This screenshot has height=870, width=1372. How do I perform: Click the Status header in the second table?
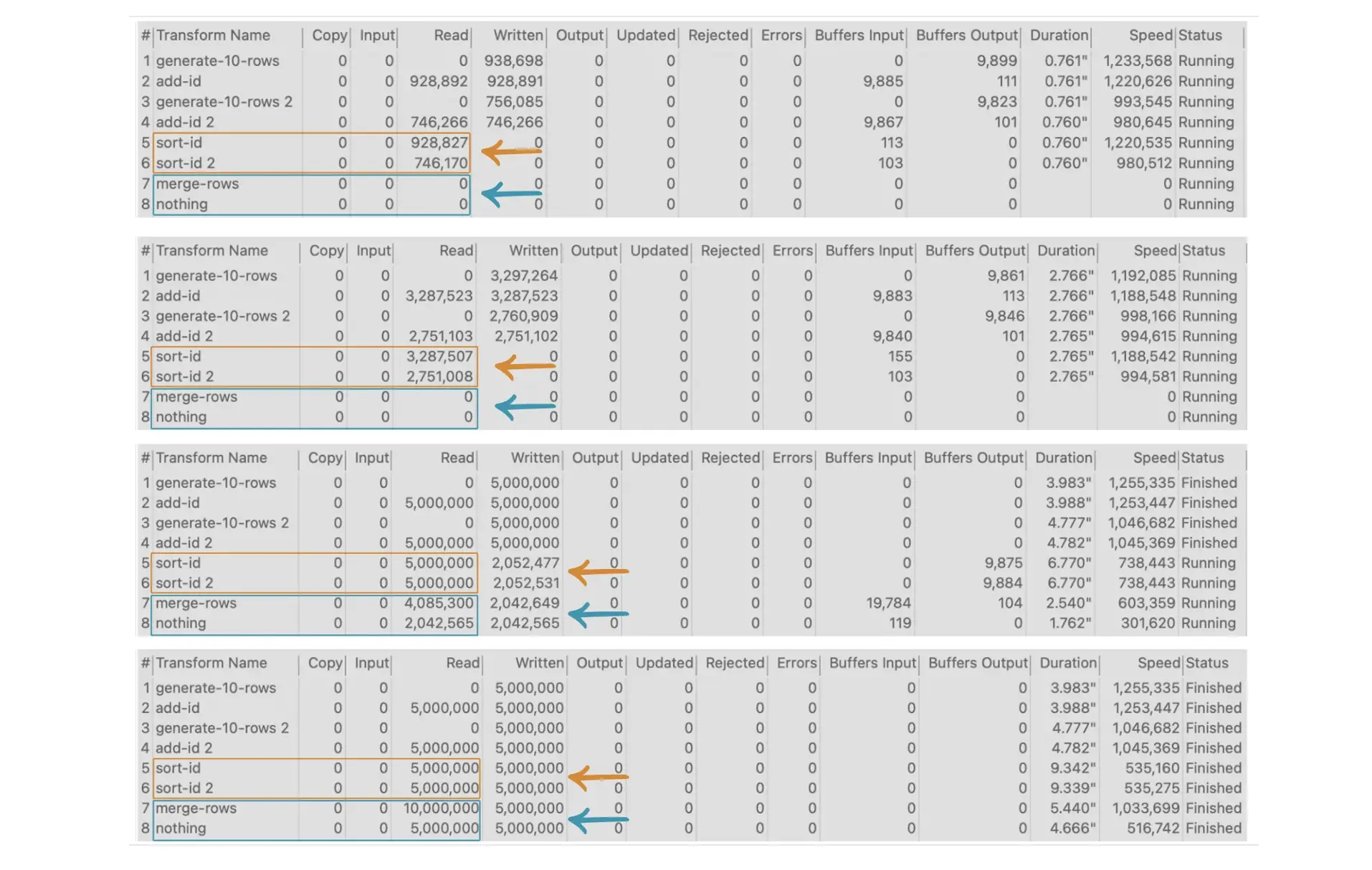click(1203, 251)
